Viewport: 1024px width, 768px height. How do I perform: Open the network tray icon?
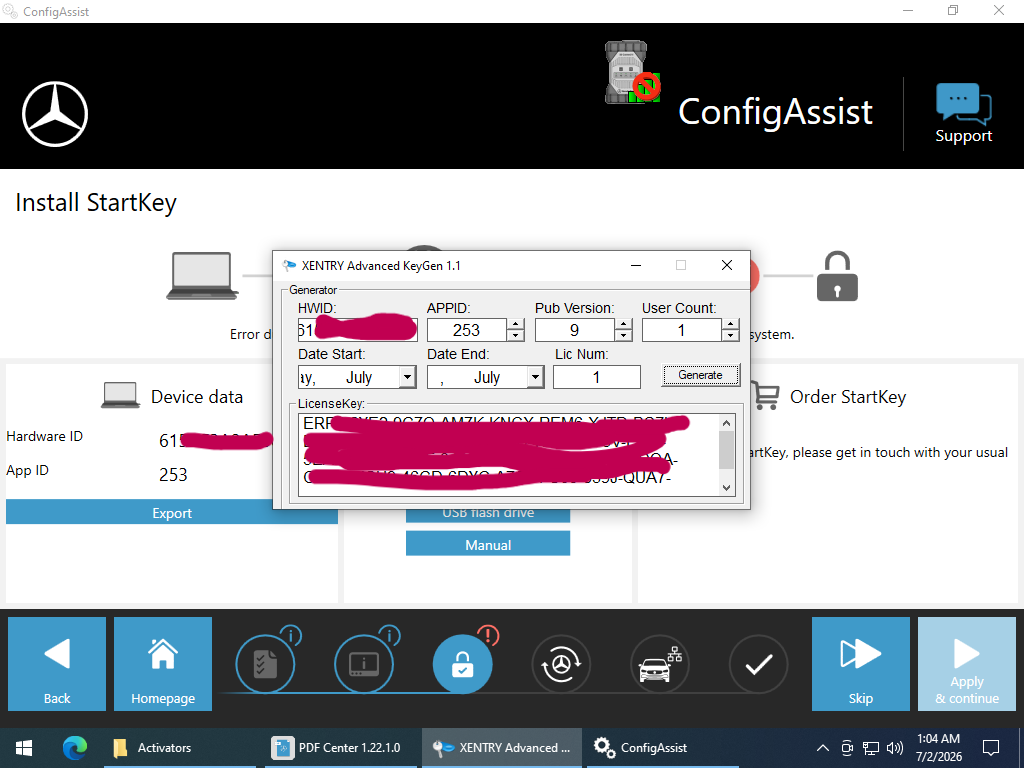point(871,748)
